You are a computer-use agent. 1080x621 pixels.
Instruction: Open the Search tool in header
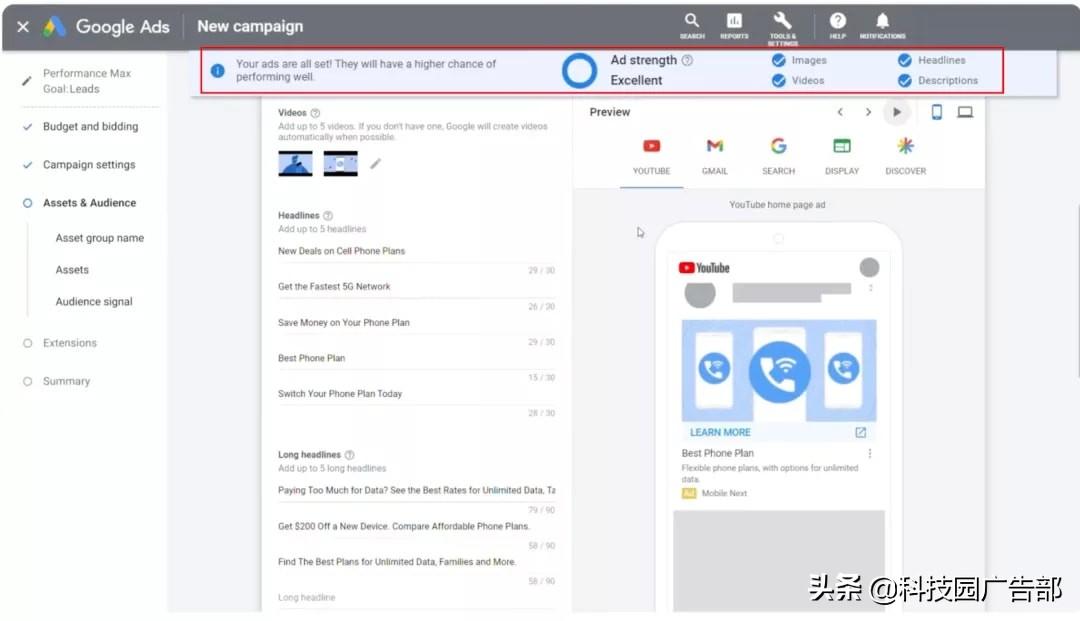click(x=692, y=25)
